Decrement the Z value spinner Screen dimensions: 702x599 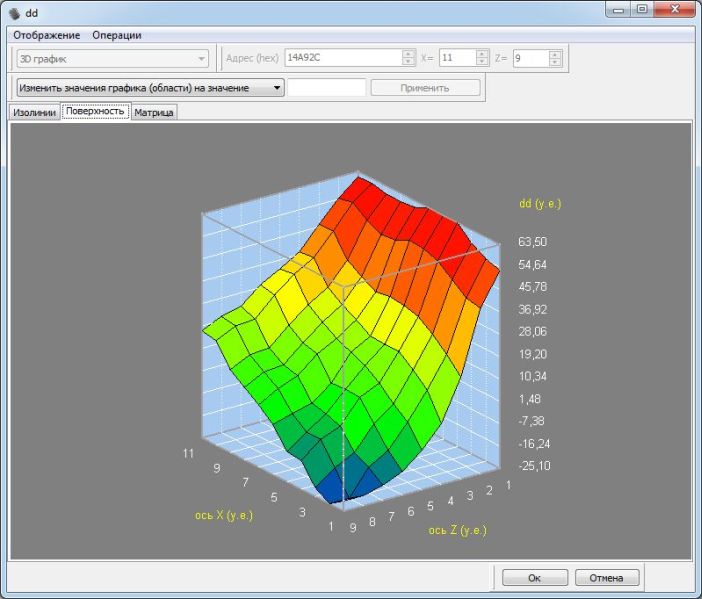(555, 63)
